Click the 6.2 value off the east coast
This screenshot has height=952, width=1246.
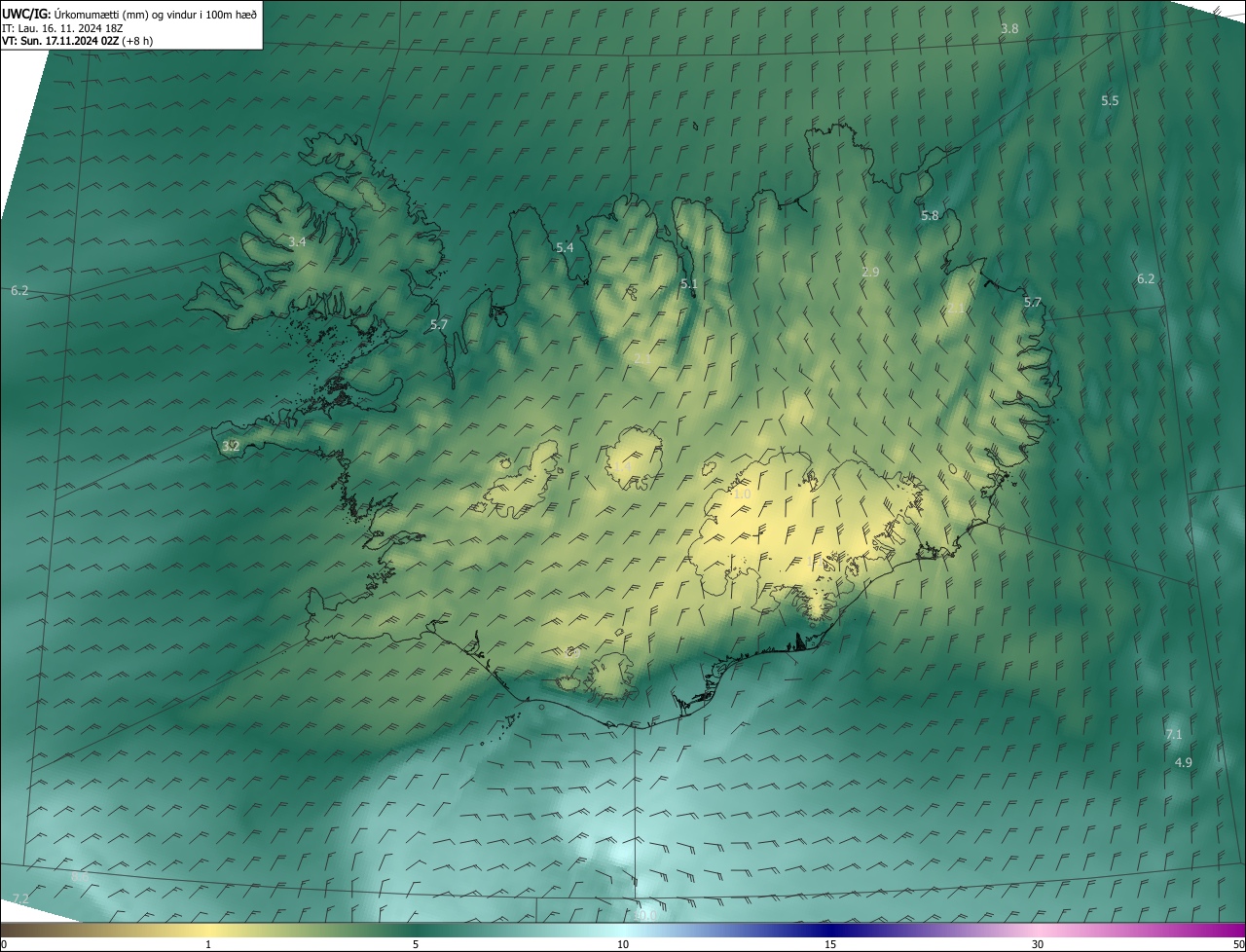click(x=1146, y=278)
